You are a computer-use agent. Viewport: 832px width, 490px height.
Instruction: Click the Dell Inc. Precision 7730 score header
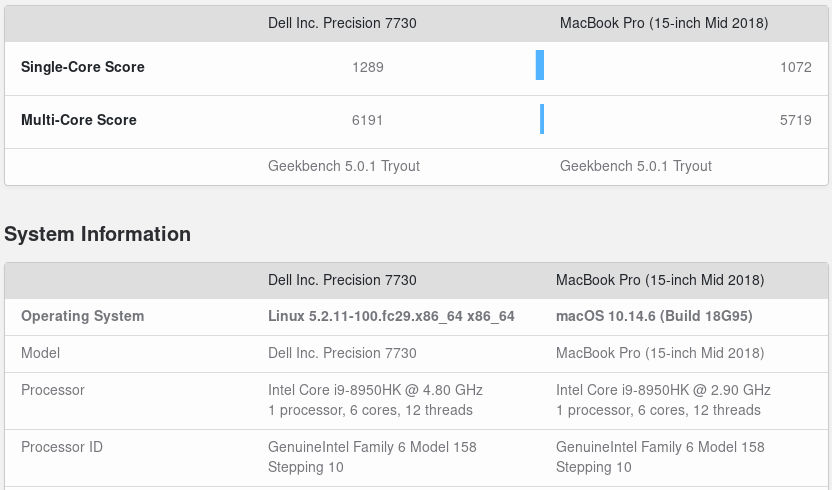coord(342,23)
